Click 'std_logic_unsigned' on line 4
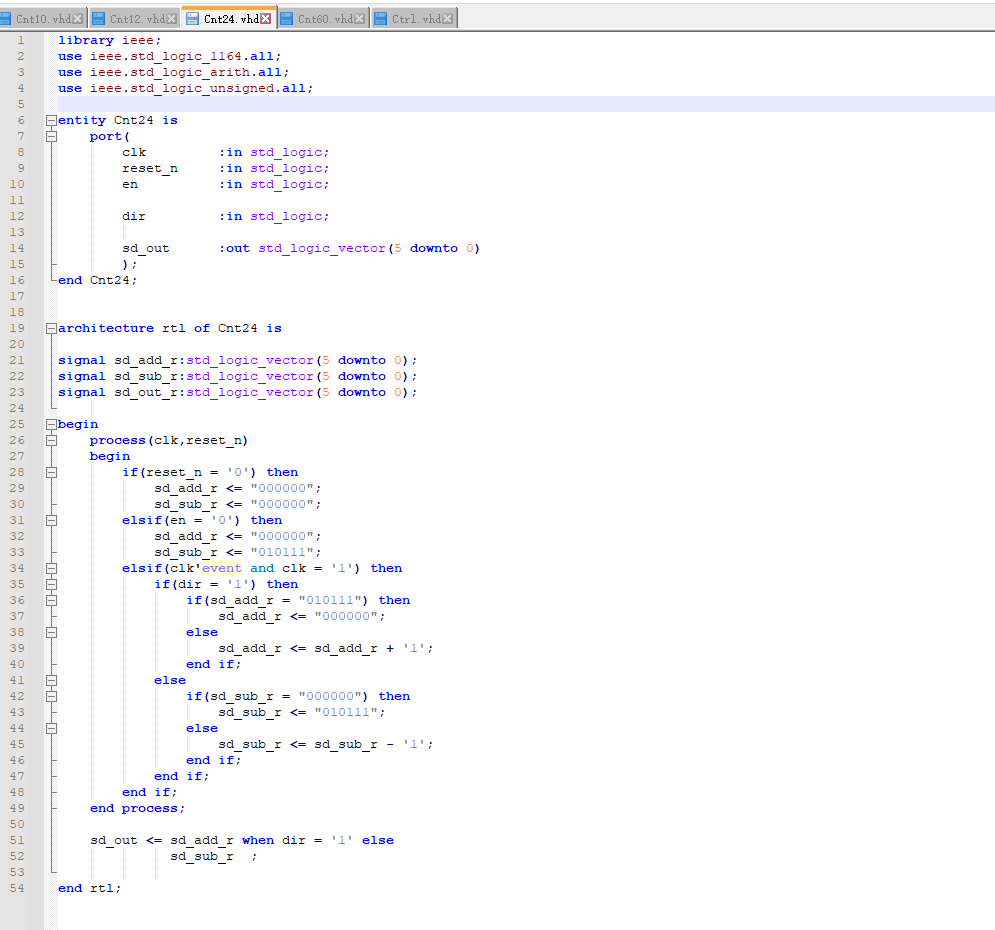 [x=202, y=88]
